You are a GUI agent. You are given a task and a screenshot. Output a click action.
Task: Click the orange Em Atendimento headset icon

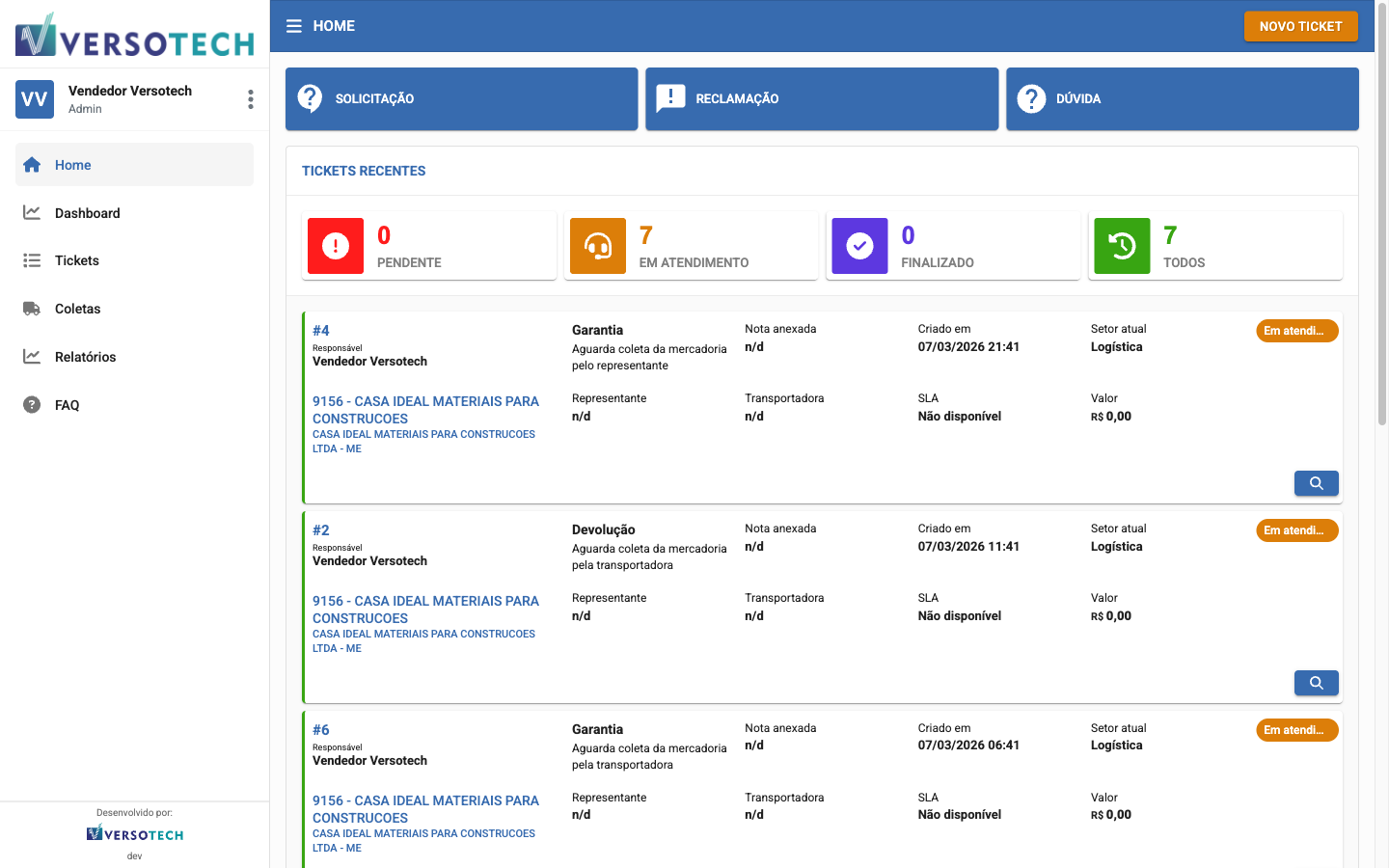click(x=597, y=246)
